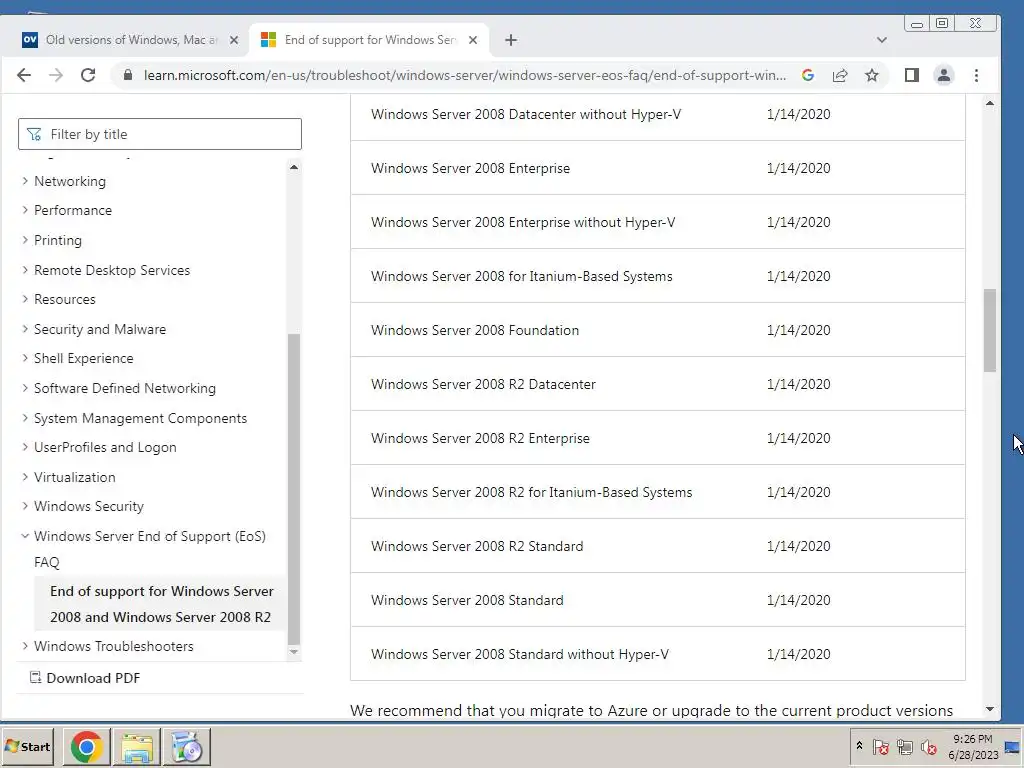Viewport: 1024px width, 768px height.
Task: Expand the Performance section
Action: click(25, 210)
